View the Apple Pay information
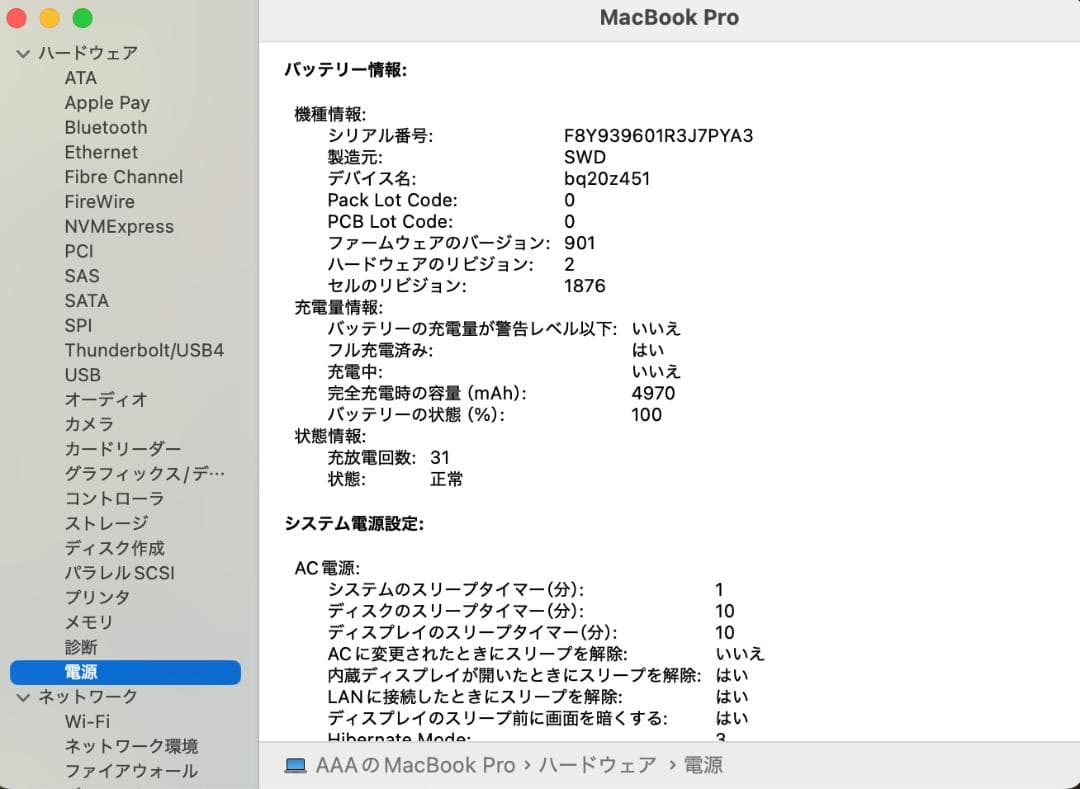The width and height of the screenshot is (1080, 789). pyautogui.click(x=107, y=102)
